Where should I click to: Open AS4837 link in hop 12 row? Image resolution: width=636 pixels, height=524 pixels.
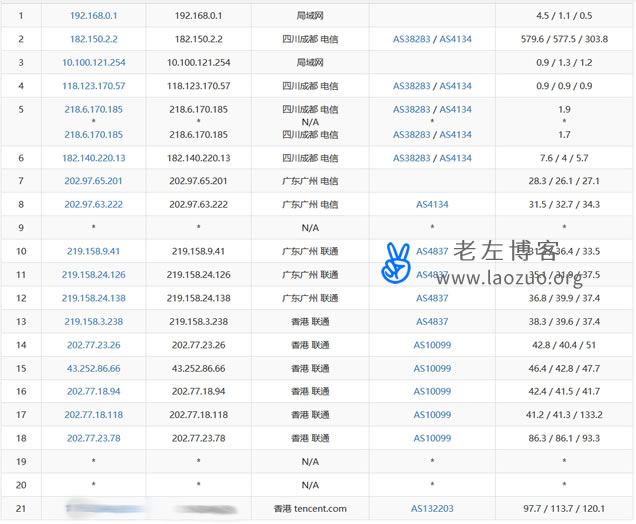pos(432,299)
